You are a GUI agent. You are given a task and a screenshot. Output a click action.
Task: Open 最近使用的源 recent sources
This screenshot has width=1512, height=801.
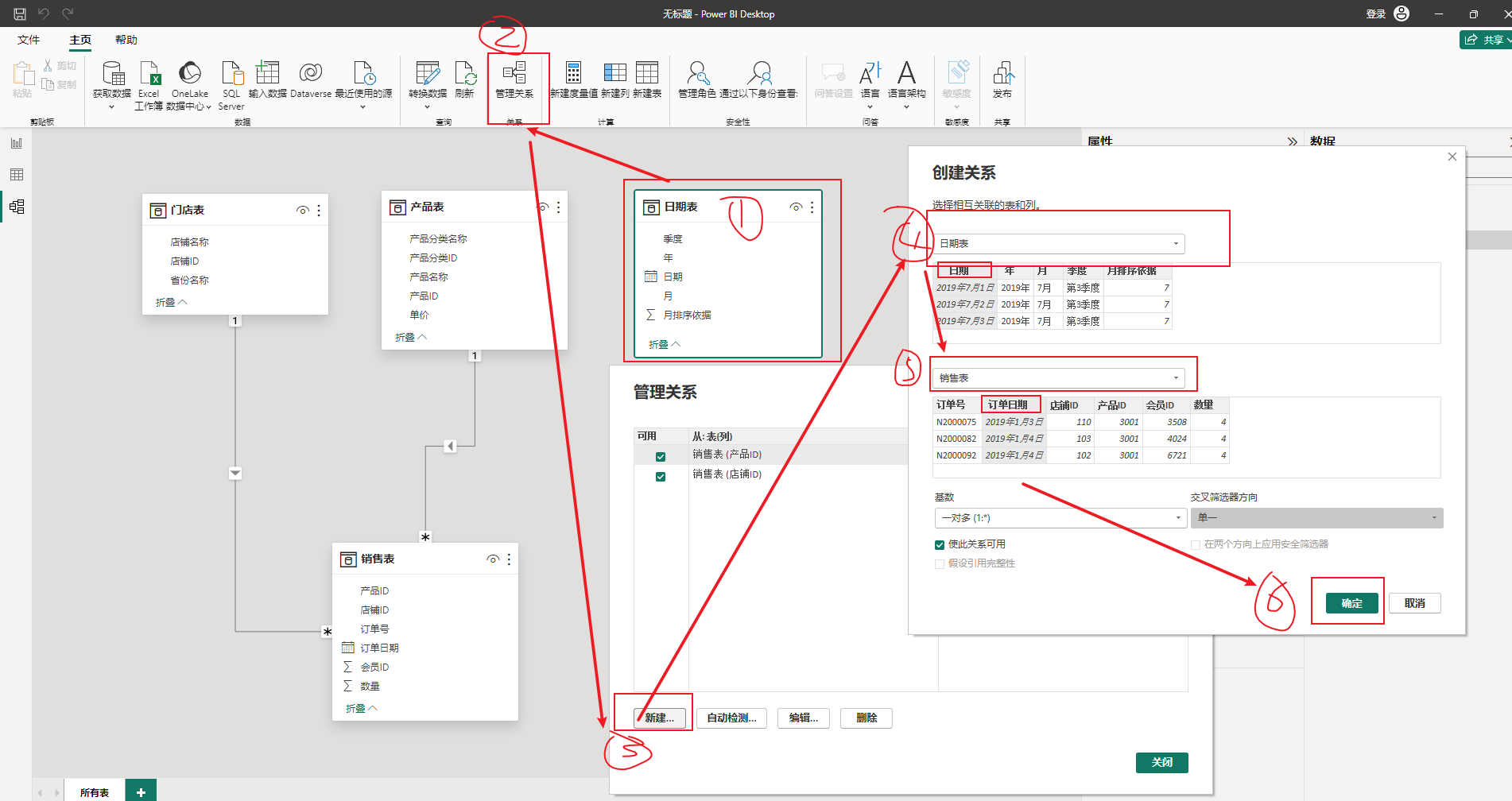pos(363,84)
